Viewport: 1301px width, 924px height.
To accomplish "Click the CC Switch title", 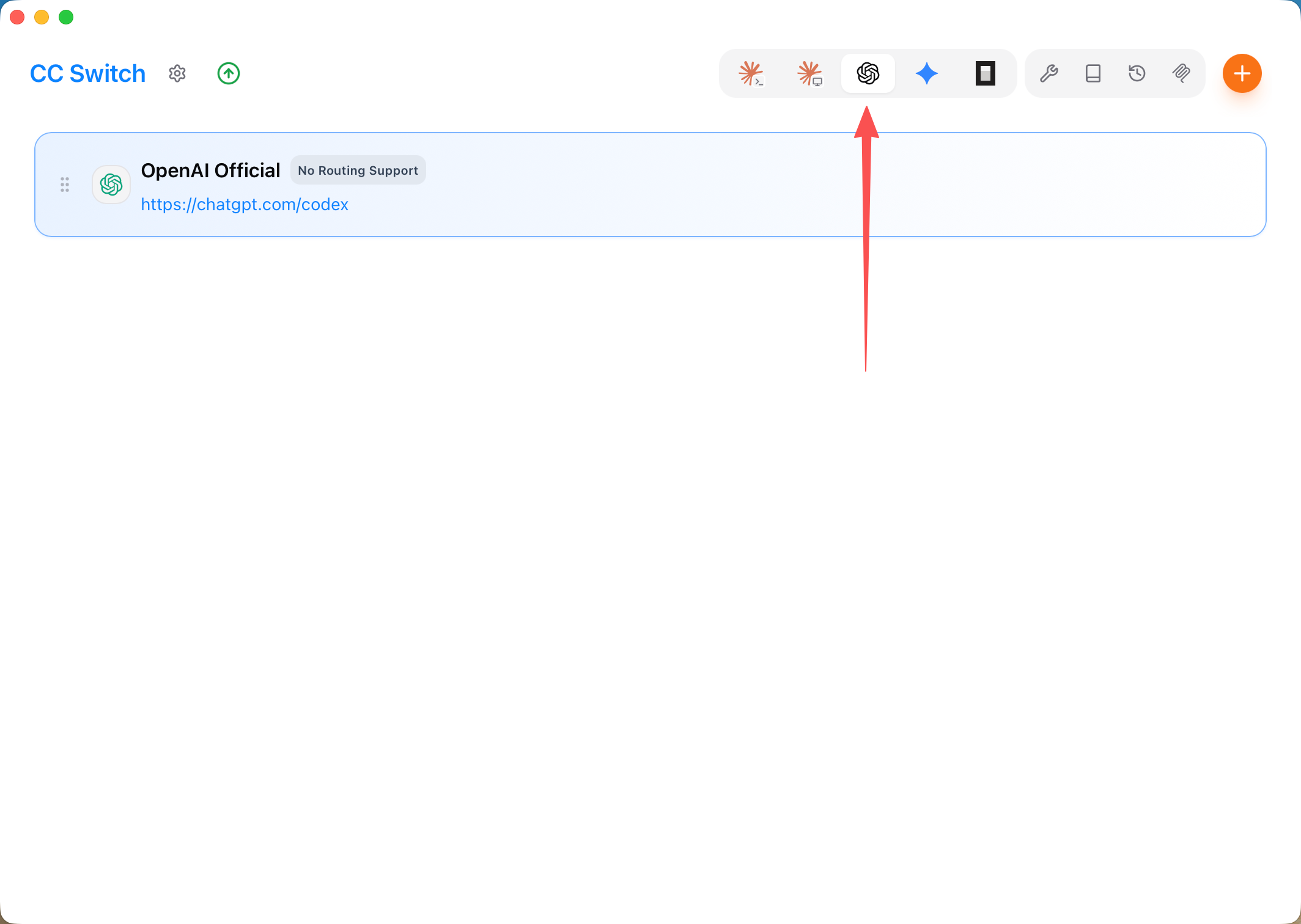I will tap(87, 73).
